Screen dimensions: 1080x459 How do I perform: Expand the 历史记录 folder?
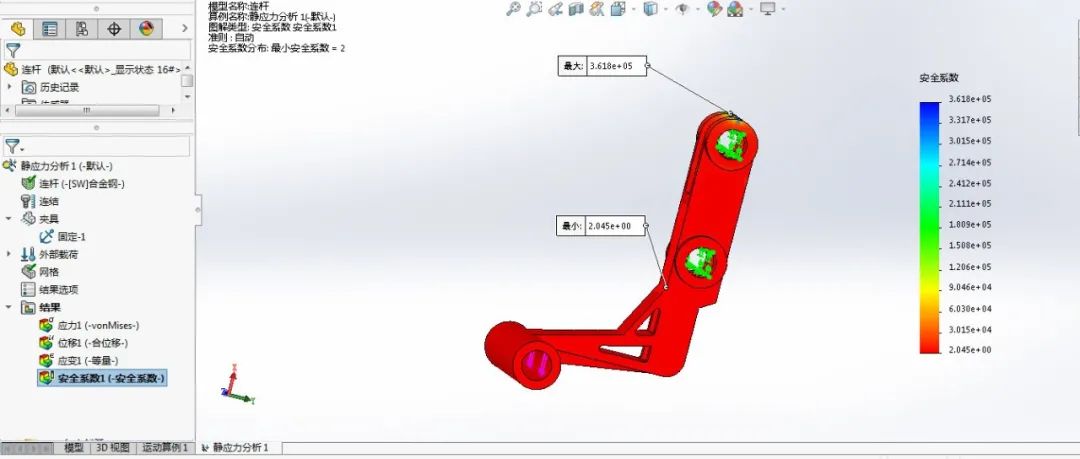(10, 87)
